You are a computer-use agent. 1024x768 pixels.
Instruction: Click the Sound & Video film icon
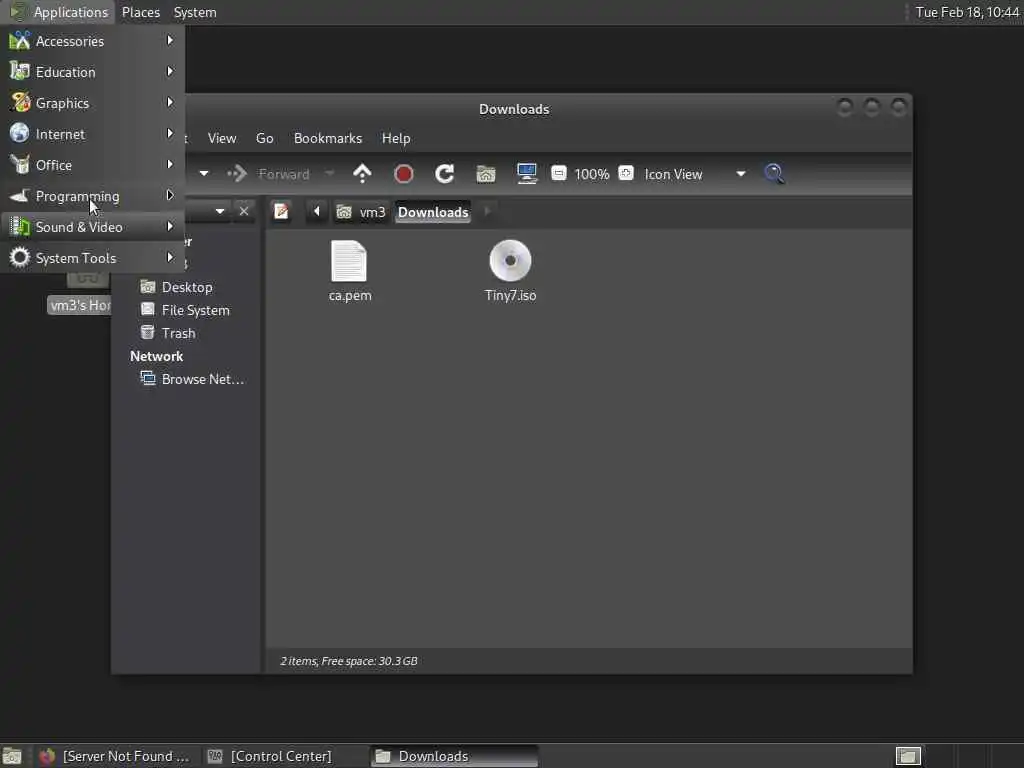coord(20,227)
